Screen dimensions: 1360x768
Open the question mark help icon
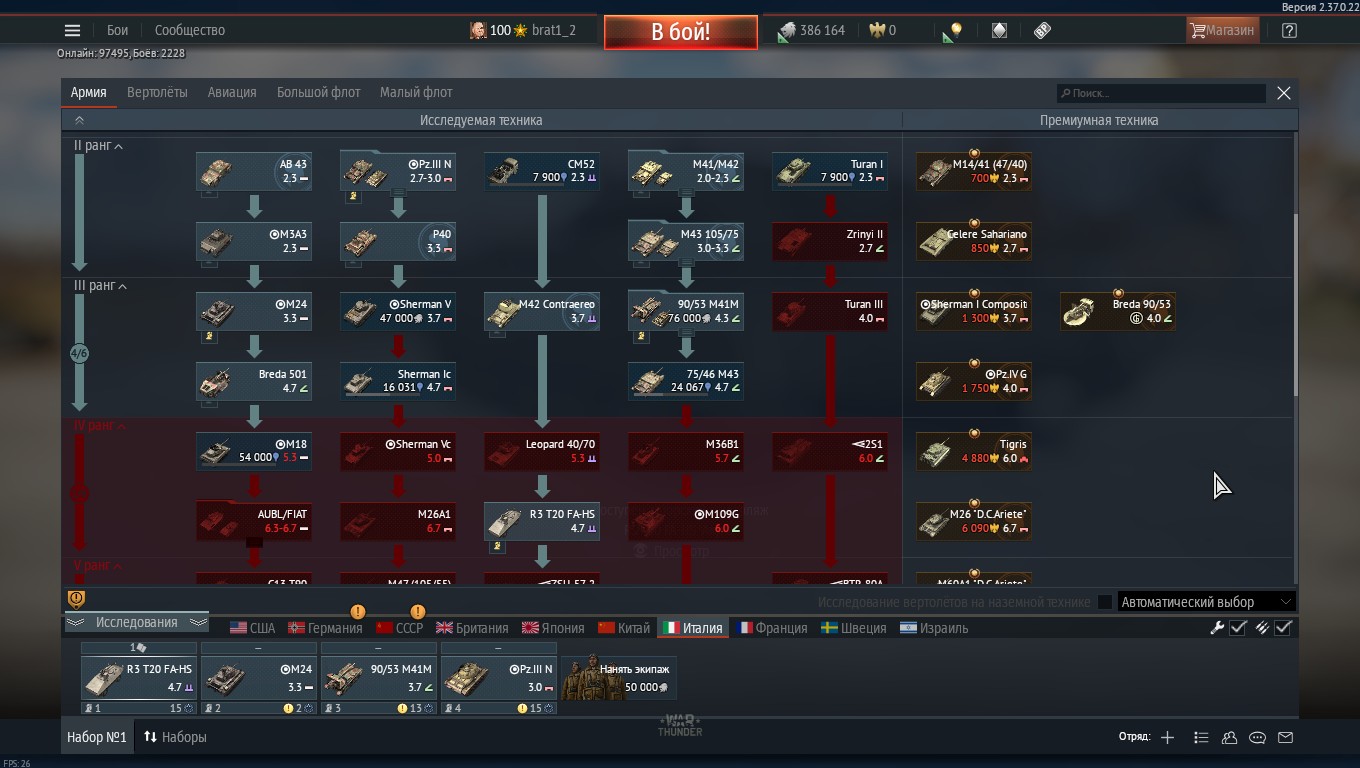[x=1289, y=30]
